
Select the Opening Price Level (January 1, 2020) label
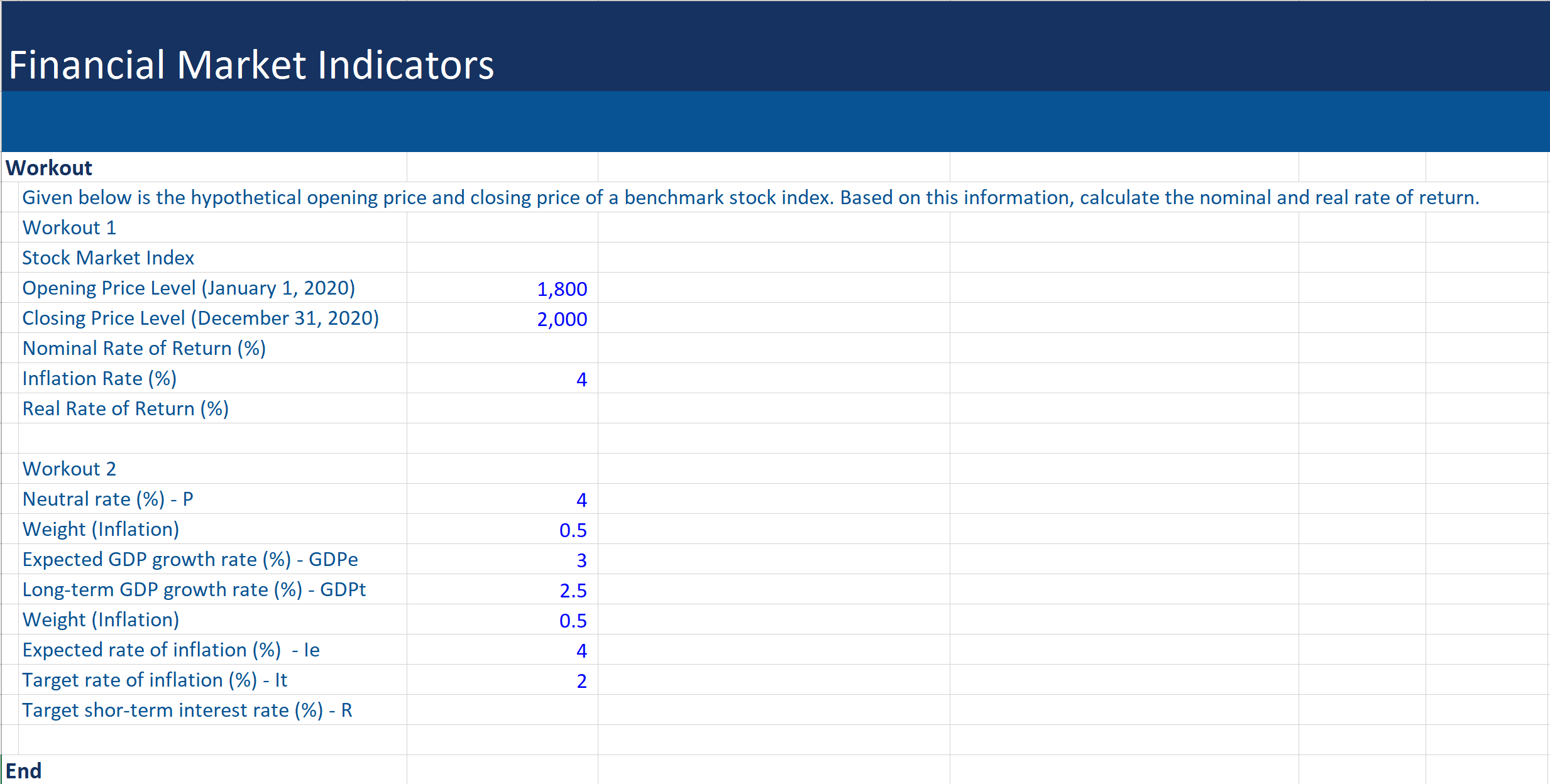coord(189,288)
